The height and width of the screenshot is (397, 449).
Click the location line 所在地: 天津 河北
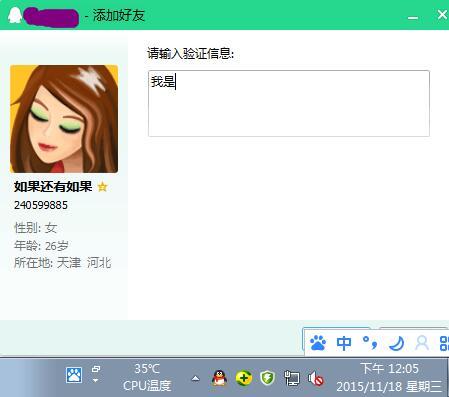coord(62,263)
